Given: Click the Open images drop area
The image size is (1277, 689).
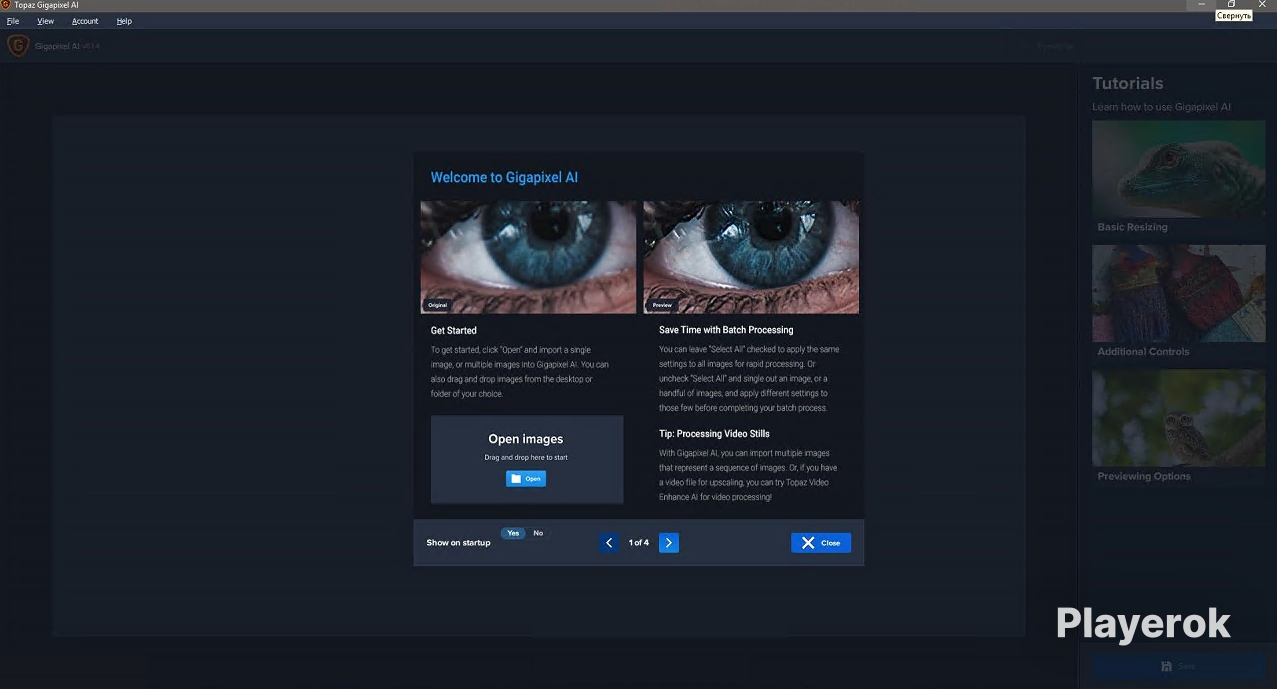Looking at the screenshot, I should [527, 460].
